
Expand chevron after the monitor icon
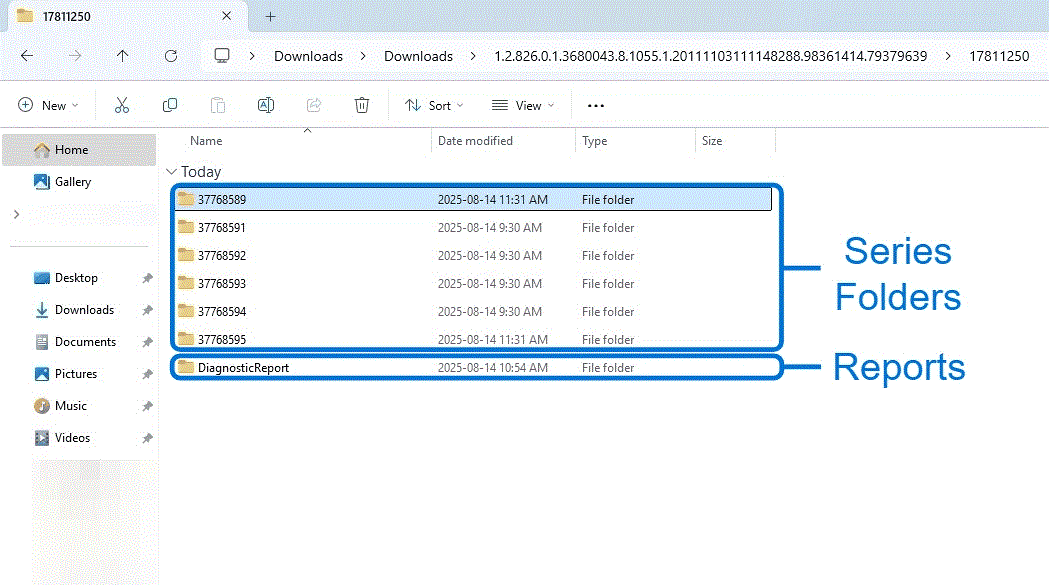coord(252,56)
